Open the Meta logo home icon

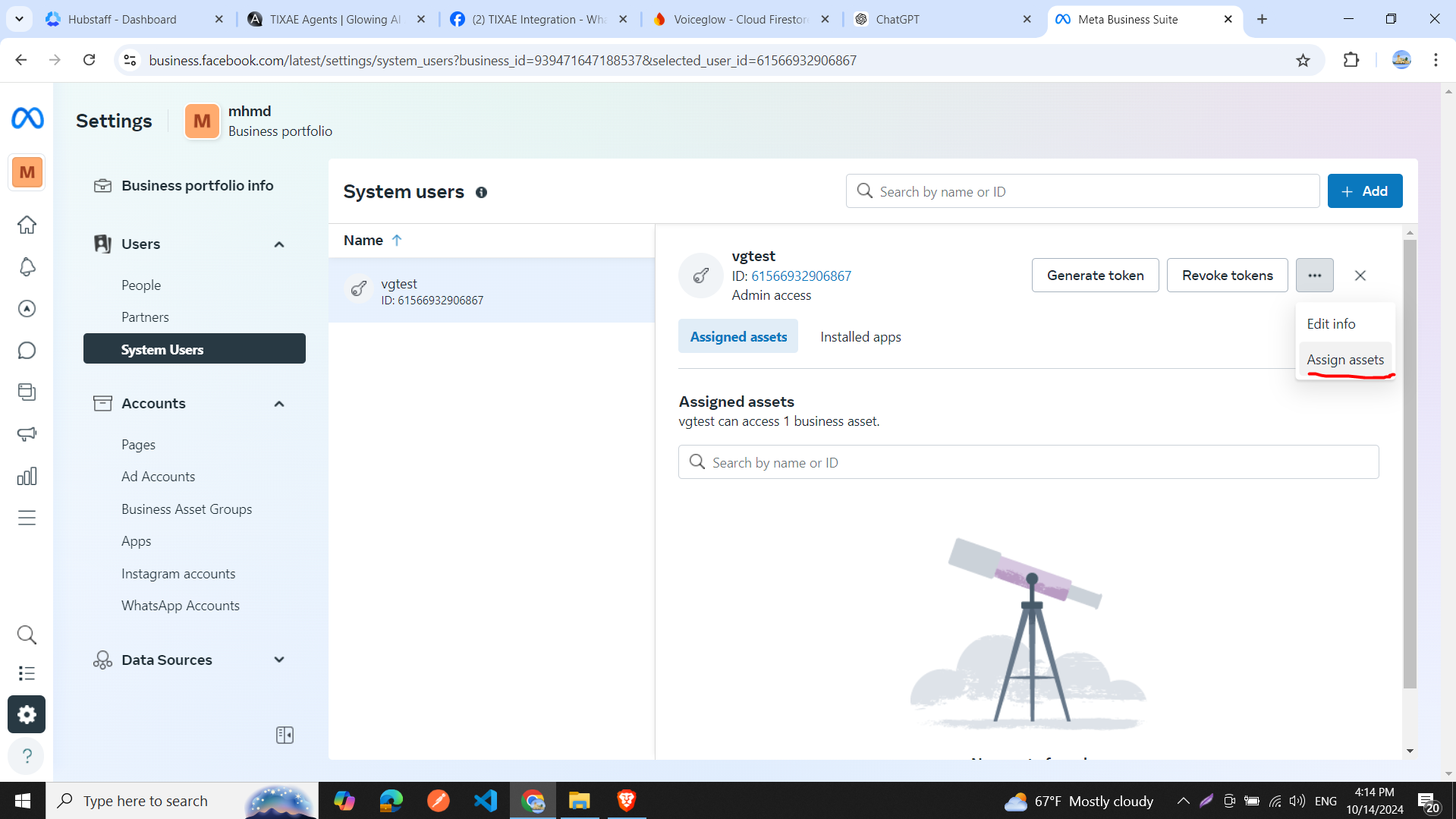coord(27,118)
